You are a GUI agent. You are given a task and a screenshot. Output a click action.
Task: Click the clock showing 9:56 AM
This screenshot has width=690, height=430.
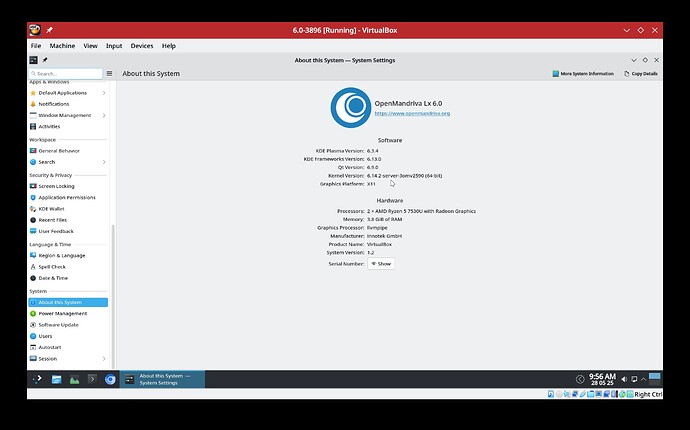602,379
